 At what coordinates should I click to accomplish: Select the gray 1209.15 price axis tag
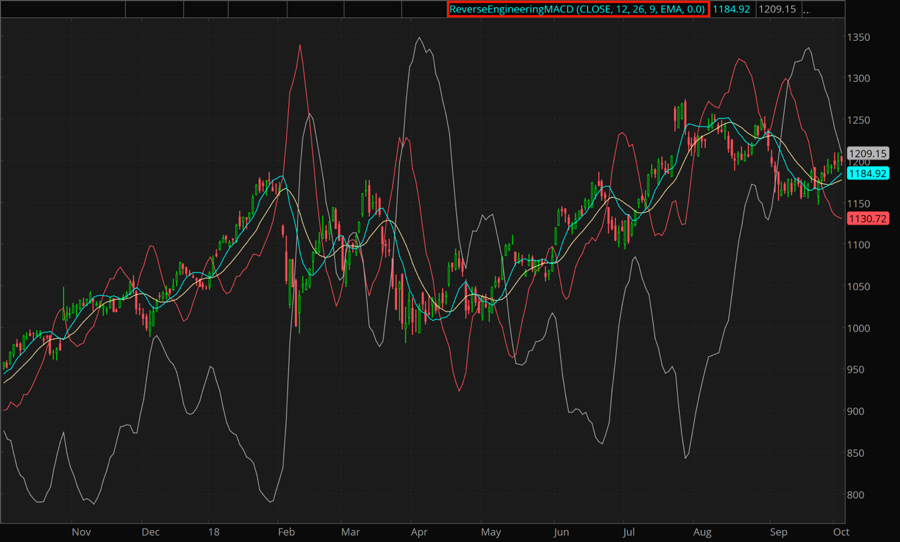867,154
